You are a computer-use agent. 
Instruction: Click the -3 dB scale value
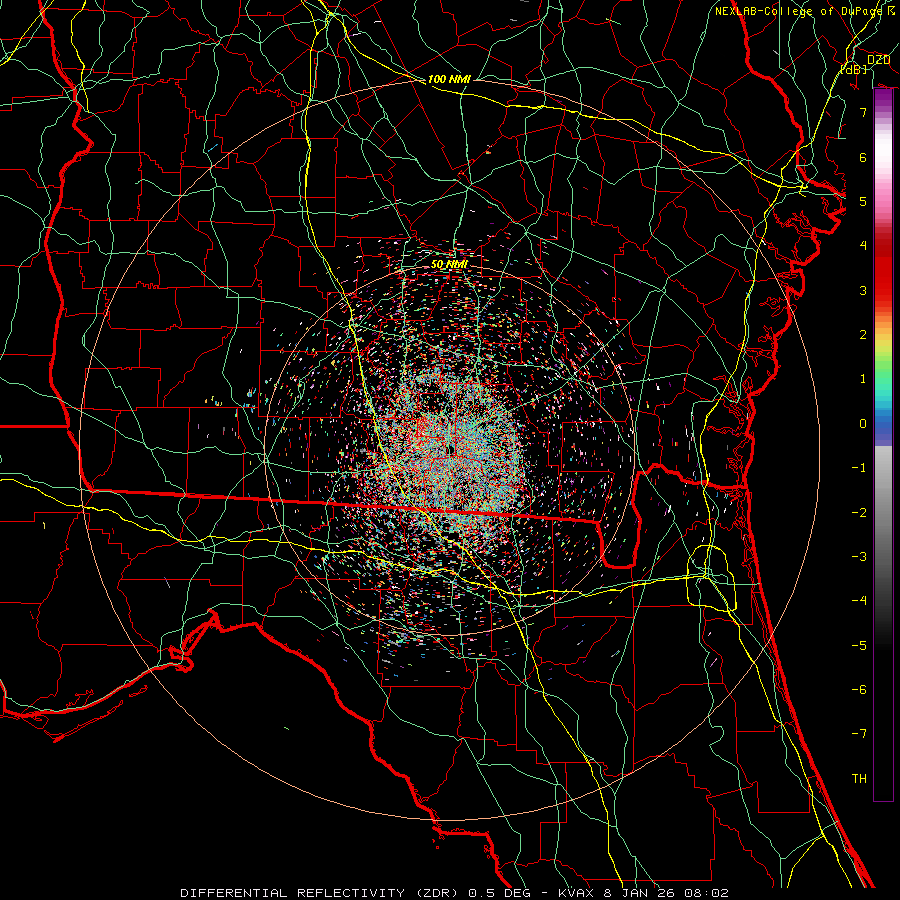tap(859, 557)
